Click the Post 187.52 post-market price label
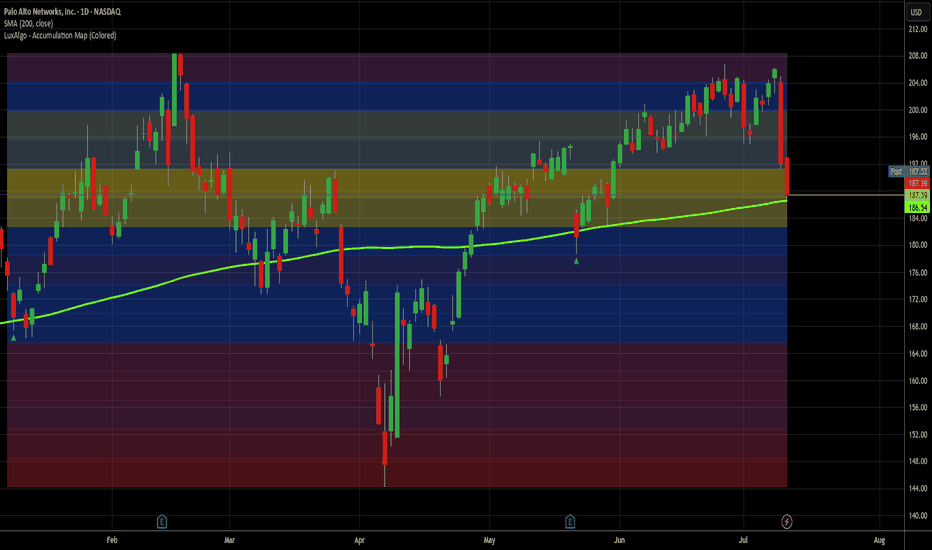The image size is (932, 550). 908,171
